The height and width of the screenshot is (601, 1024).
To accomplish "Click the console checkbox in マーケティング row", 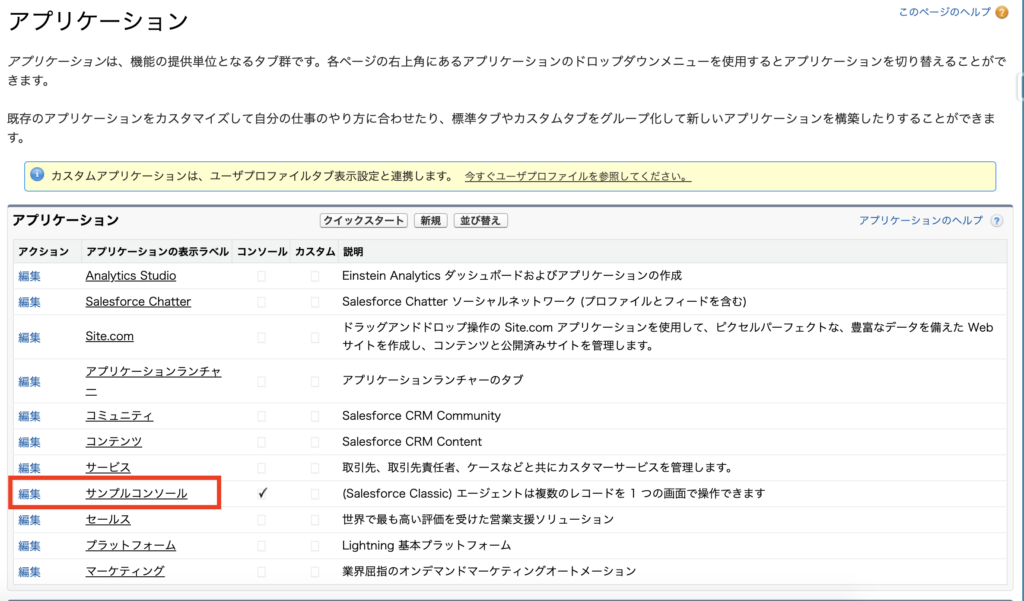I will point(261,572).
